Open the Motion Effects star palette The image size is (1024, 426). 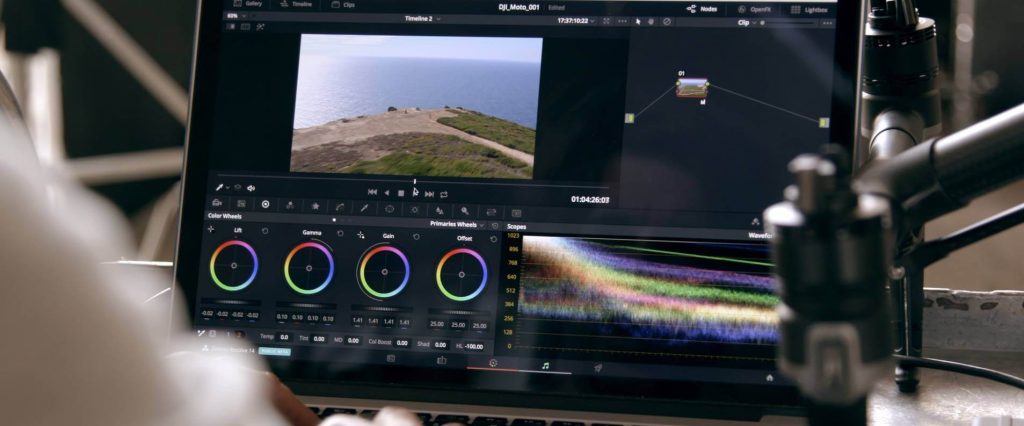click(x=315, y=206)
